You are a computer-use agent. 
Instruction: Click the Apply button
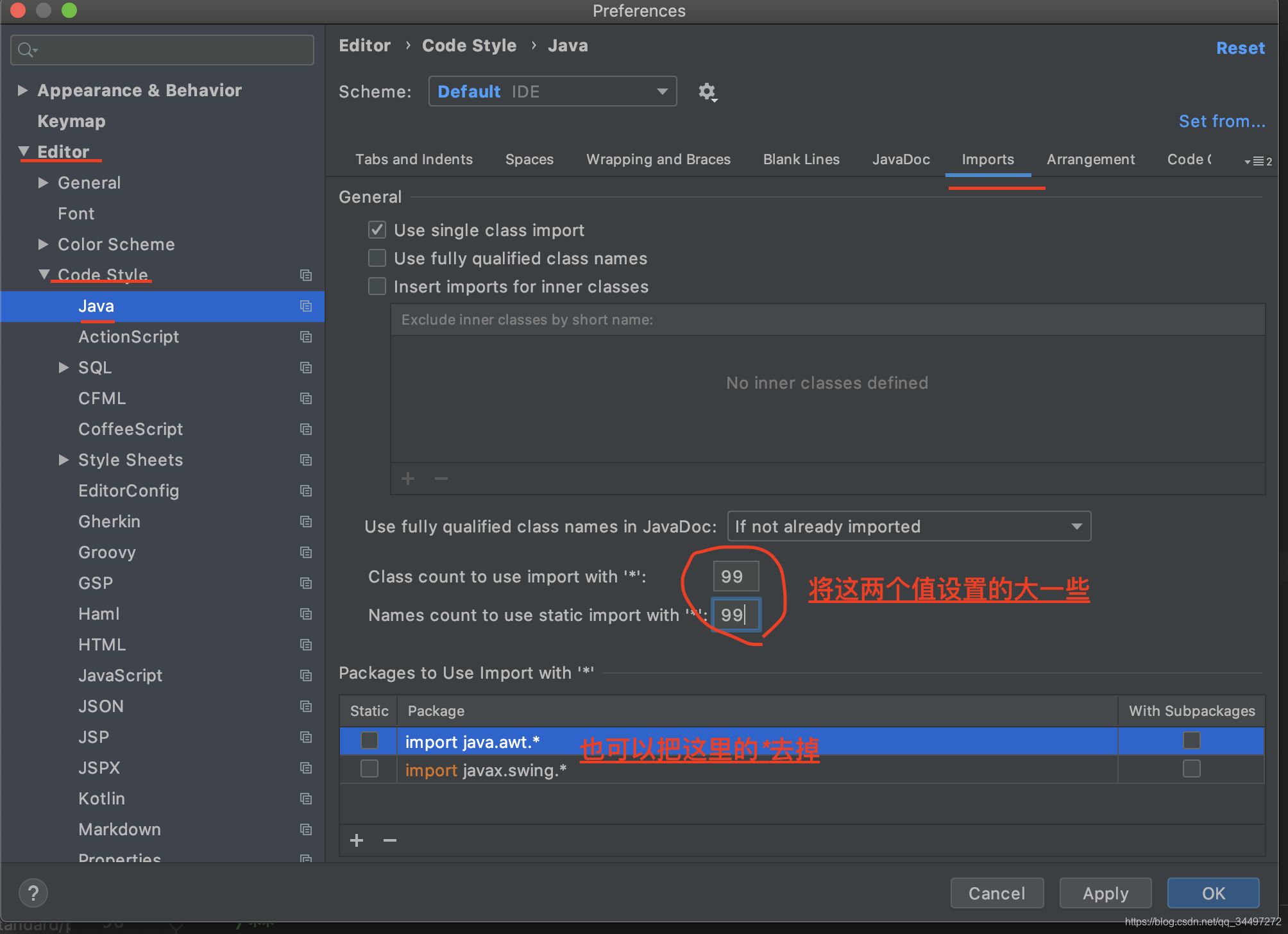tap(1105, 893)
